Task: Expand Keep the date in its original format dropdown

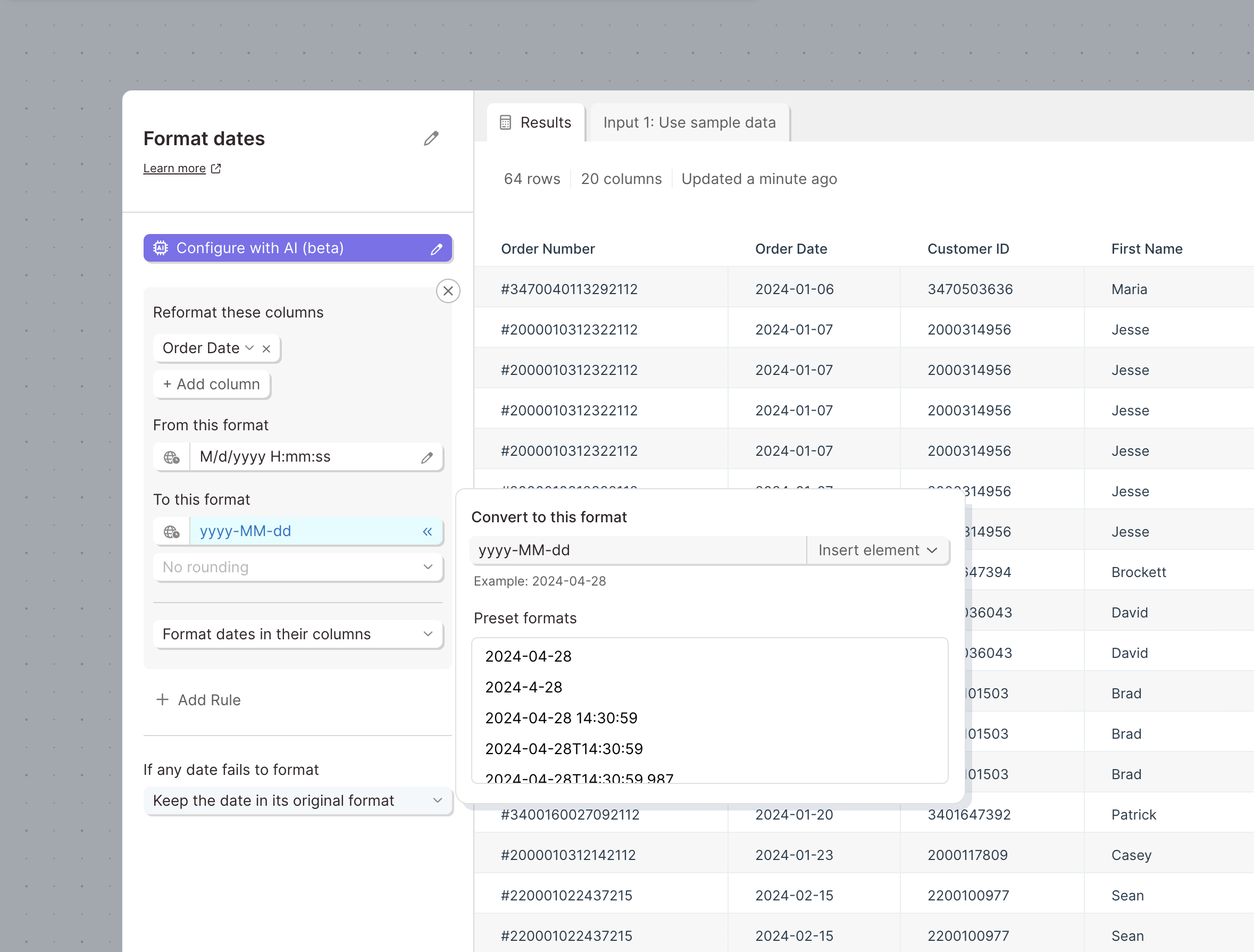Action: pos(298,800)
